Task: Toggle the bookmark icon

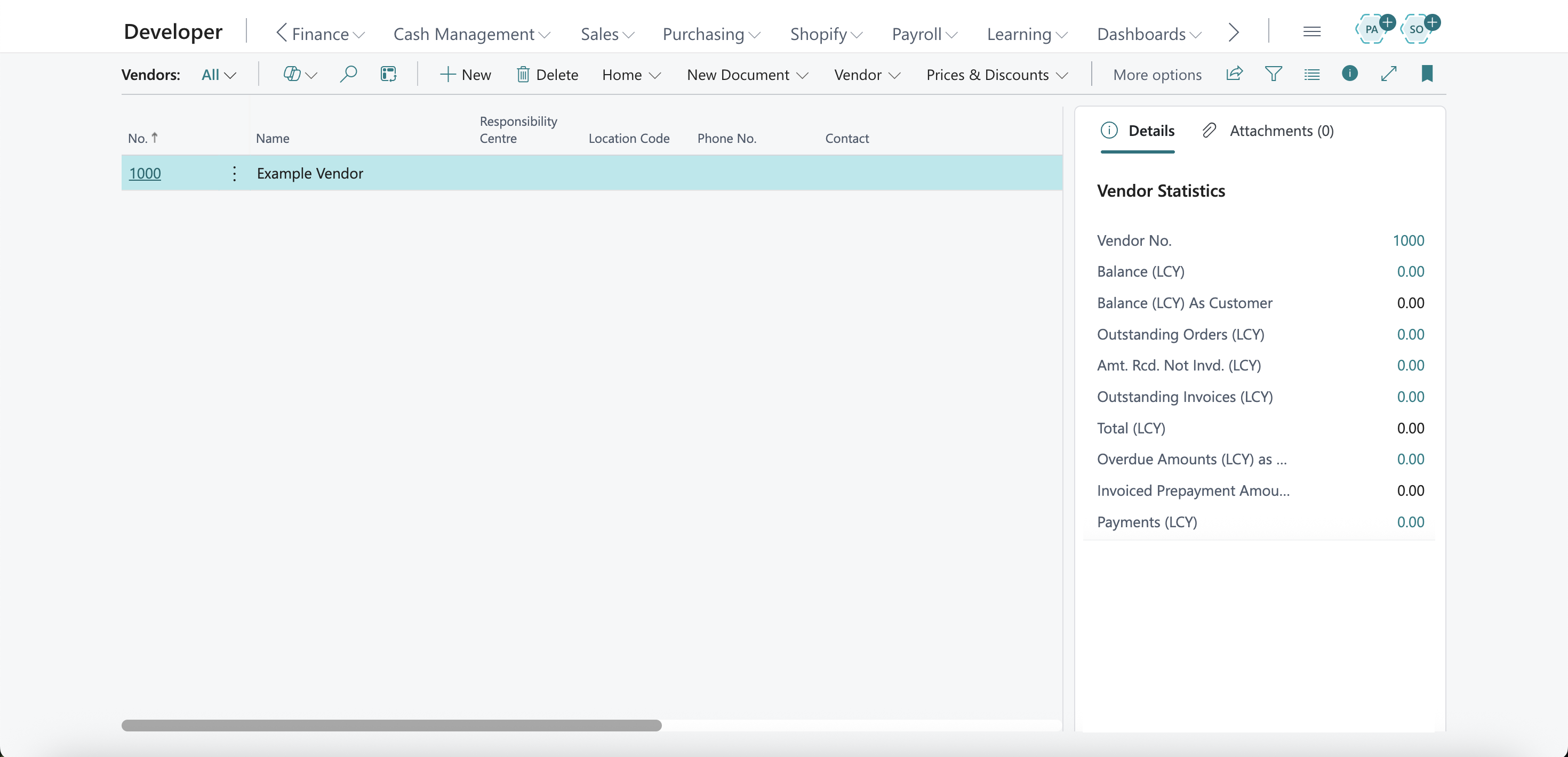Action: [1427, 74]
